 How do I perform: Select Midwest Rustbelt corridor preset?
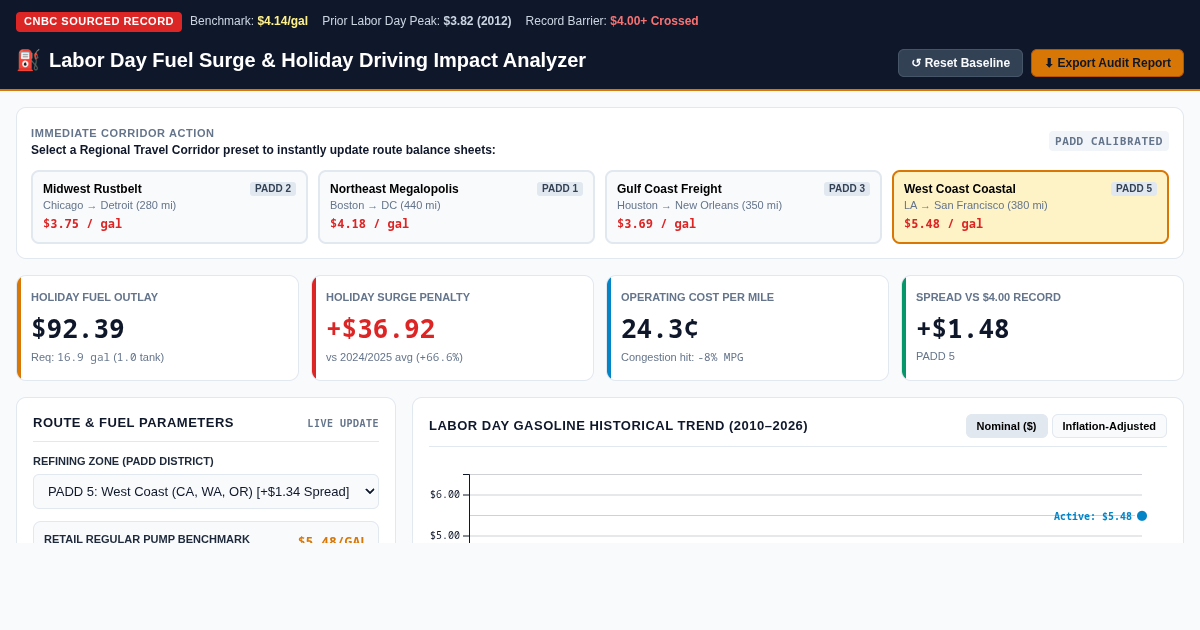point(169,207)
